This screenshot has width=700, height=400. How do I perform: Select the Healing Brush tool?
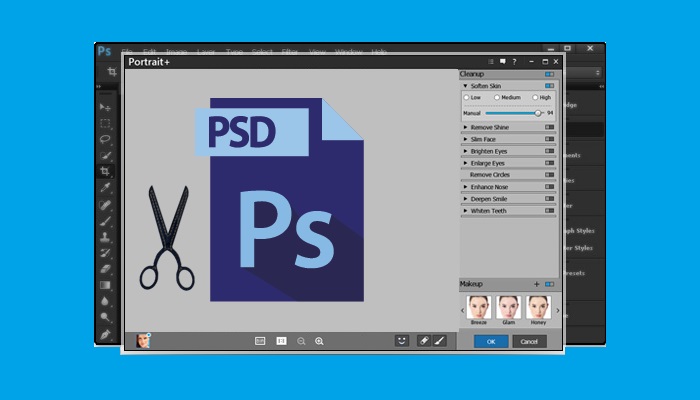pos(105,205)
